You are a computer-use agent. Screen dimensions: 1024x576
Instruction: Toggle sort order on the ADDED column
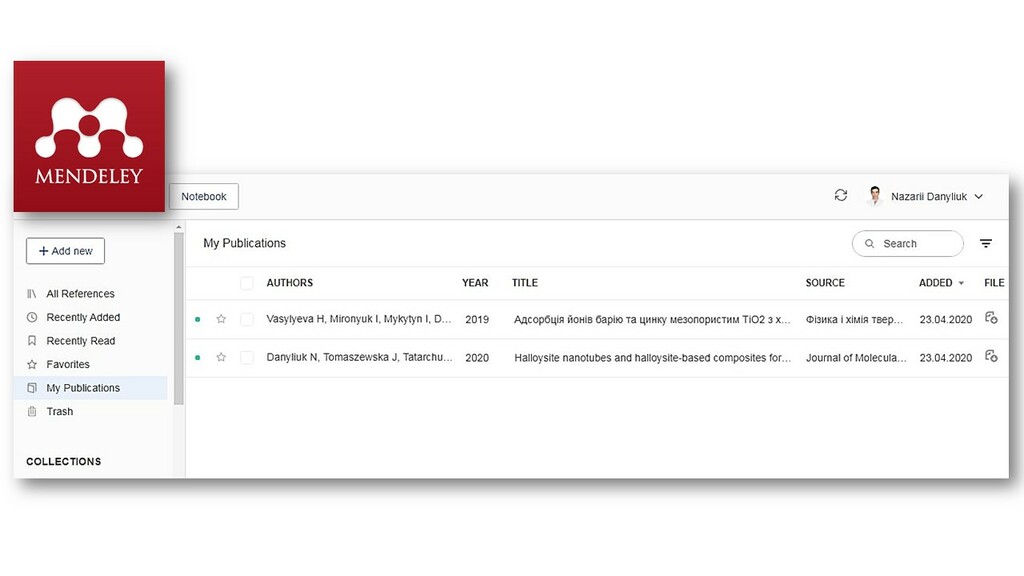(x=941, y=283)
